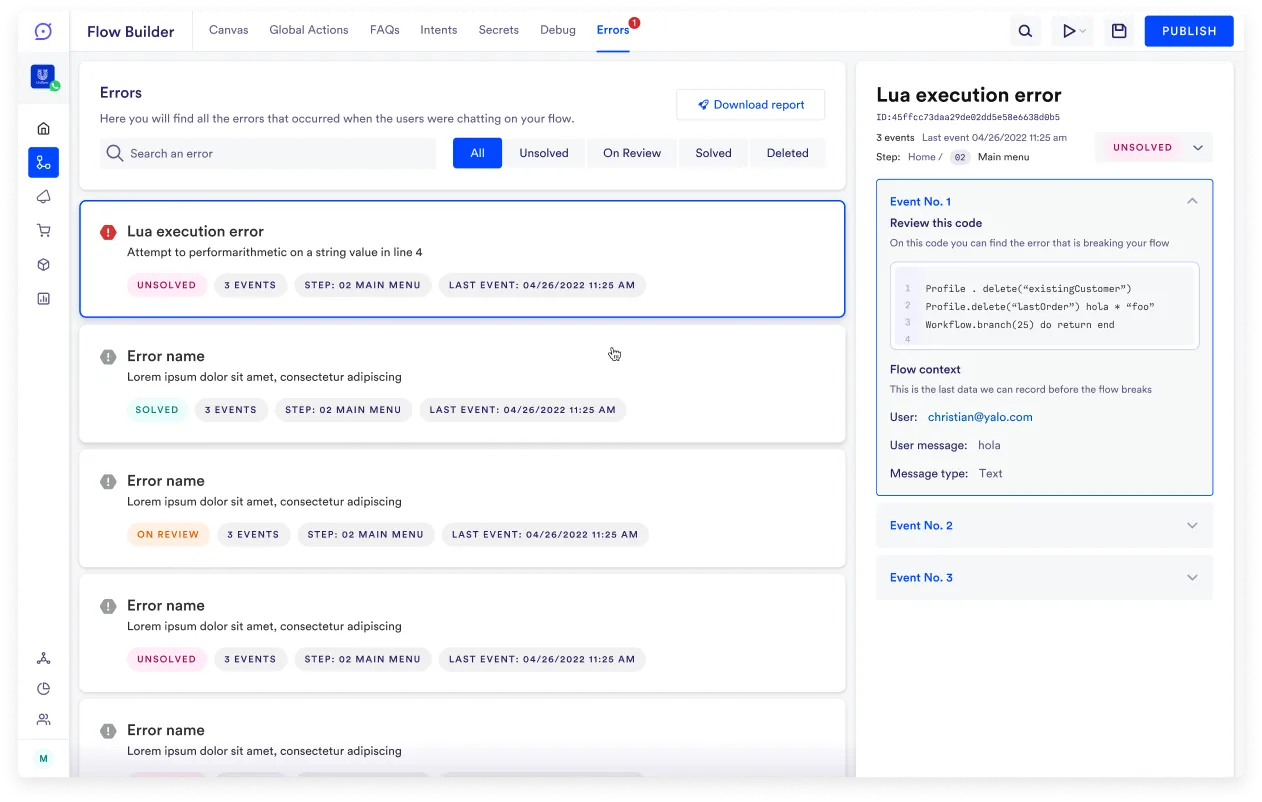The height and width of the screenshot is (802, 1262).
Task: Click the SOLVED status badge
Action: (x=157, y=409)
